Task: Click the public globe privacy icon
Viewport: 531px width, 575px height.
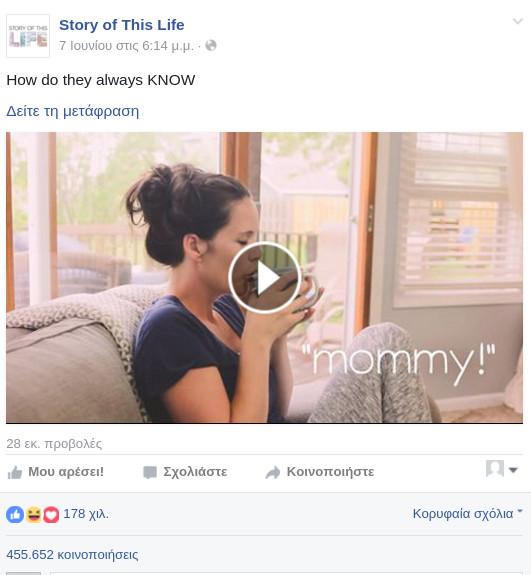Action: coord(211,45)
